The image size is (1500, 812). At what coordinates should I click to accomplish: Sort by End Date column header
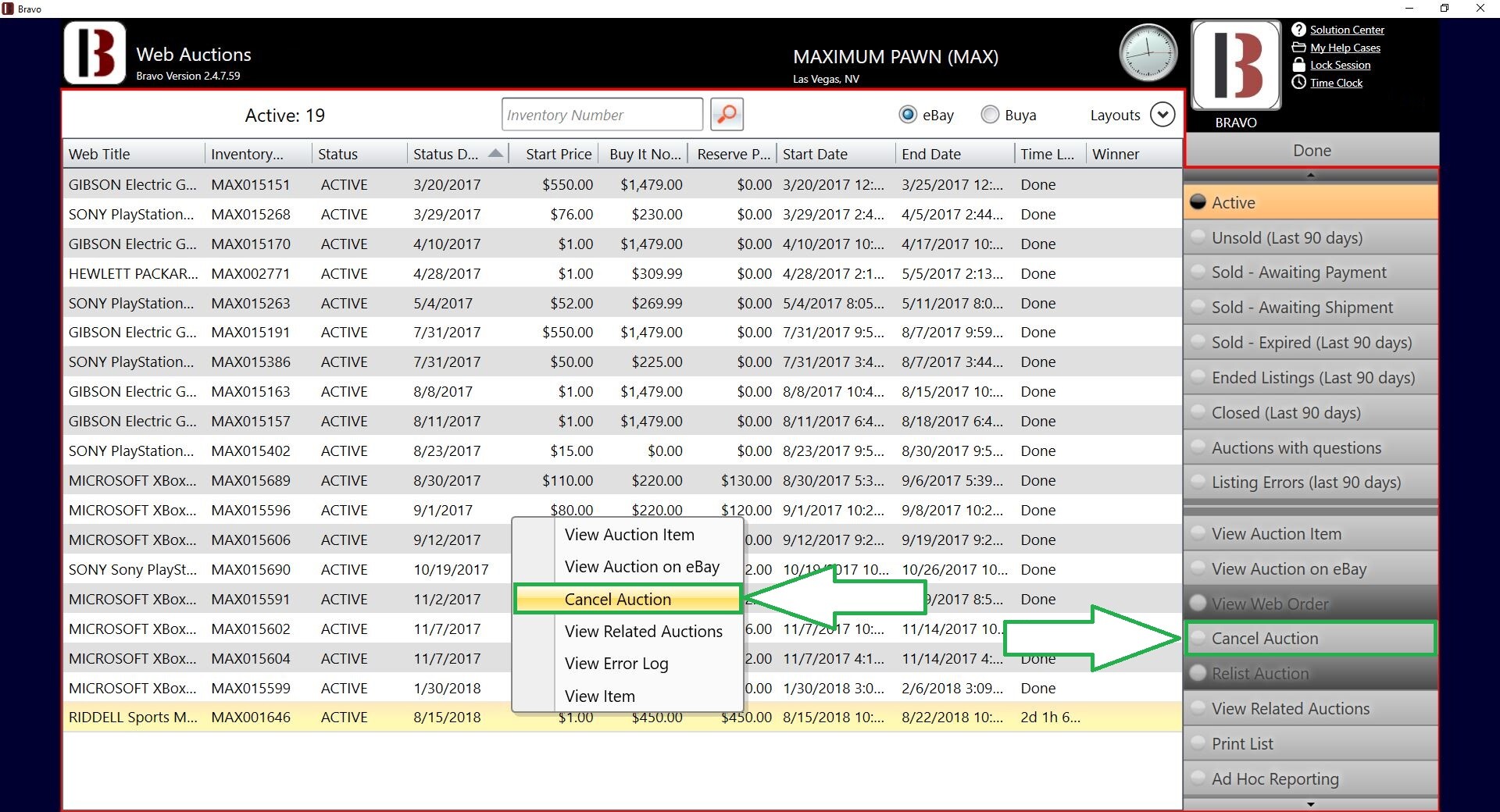pyautogui.click(x=955, y=154)
